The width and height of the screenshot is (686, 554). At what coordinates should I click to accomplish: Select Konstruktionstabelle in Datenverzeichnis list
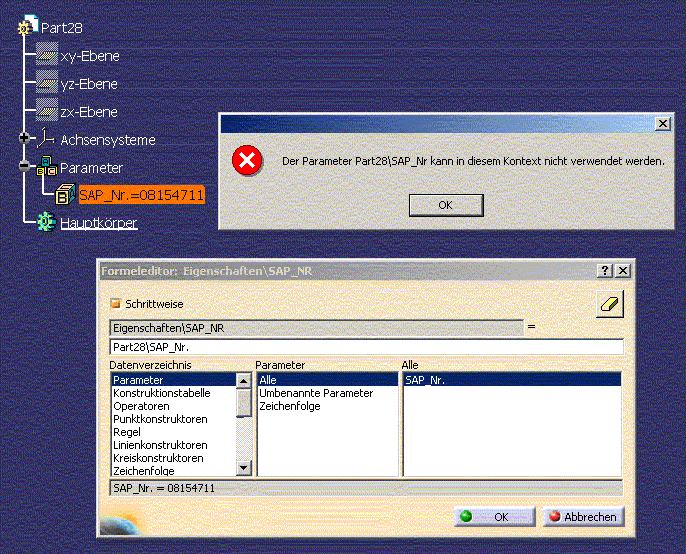(x=174, y=393)
